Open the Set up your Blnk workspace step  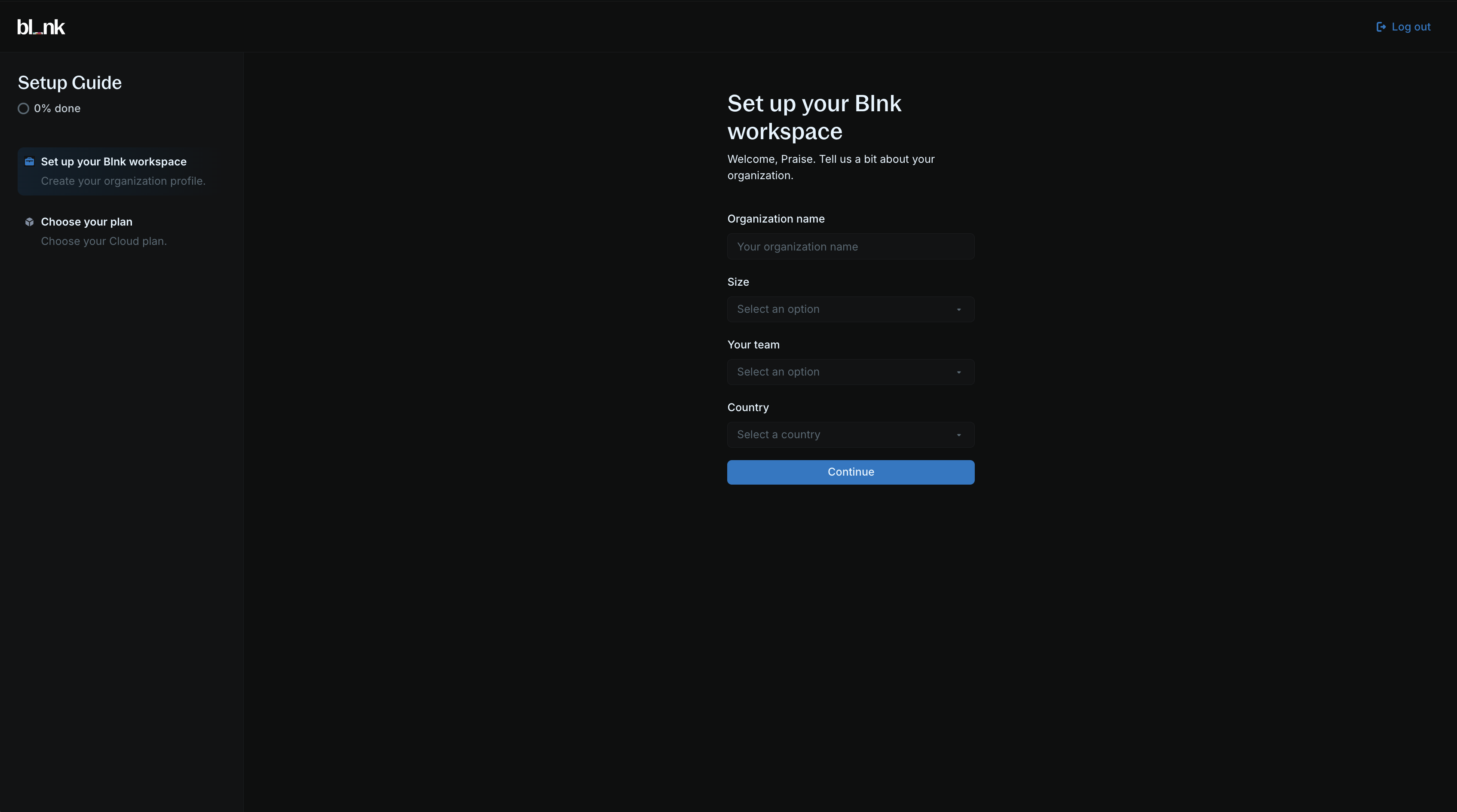[122, 171]
